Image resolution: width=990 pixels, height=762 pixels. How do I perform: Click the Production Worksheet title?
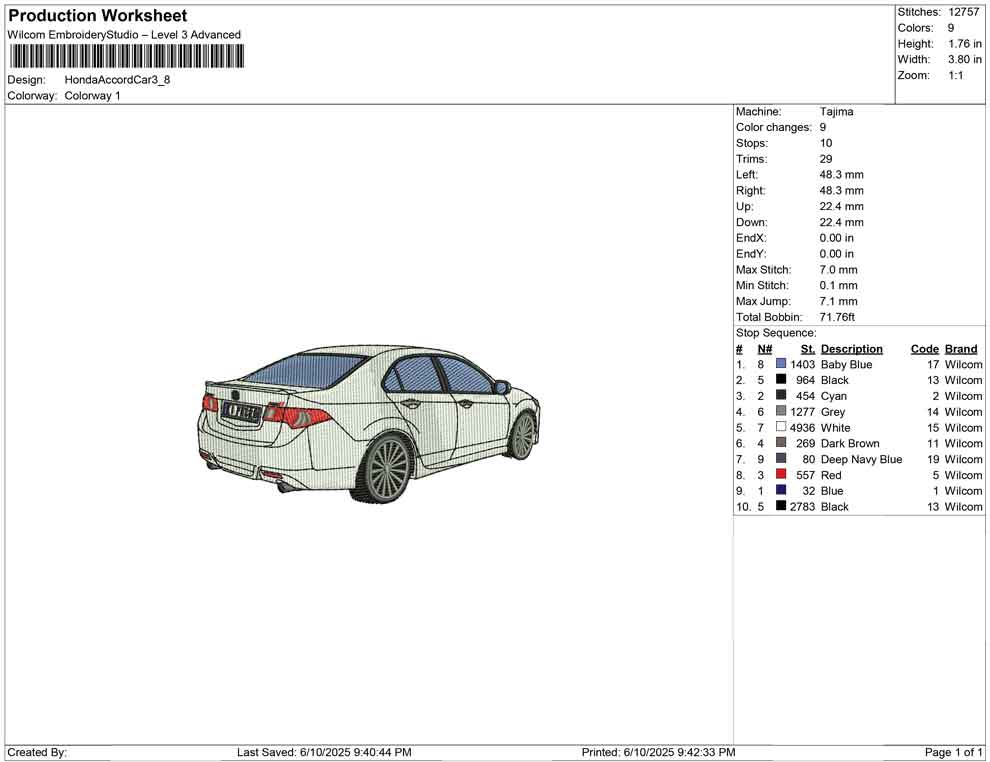point(97,16)
